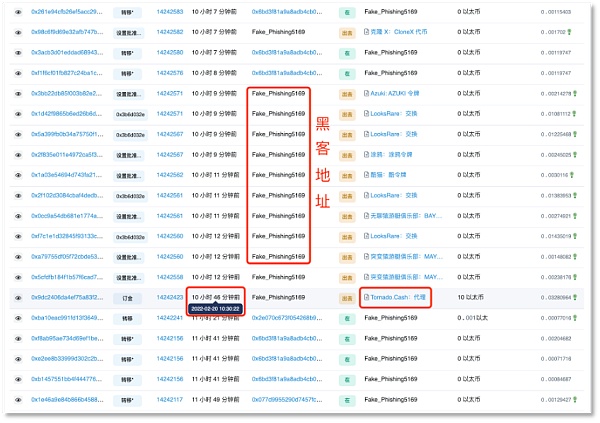Click the orange OUT badge in the Tornado Cash row
600x423 pixels.
[x=347, y=297]
